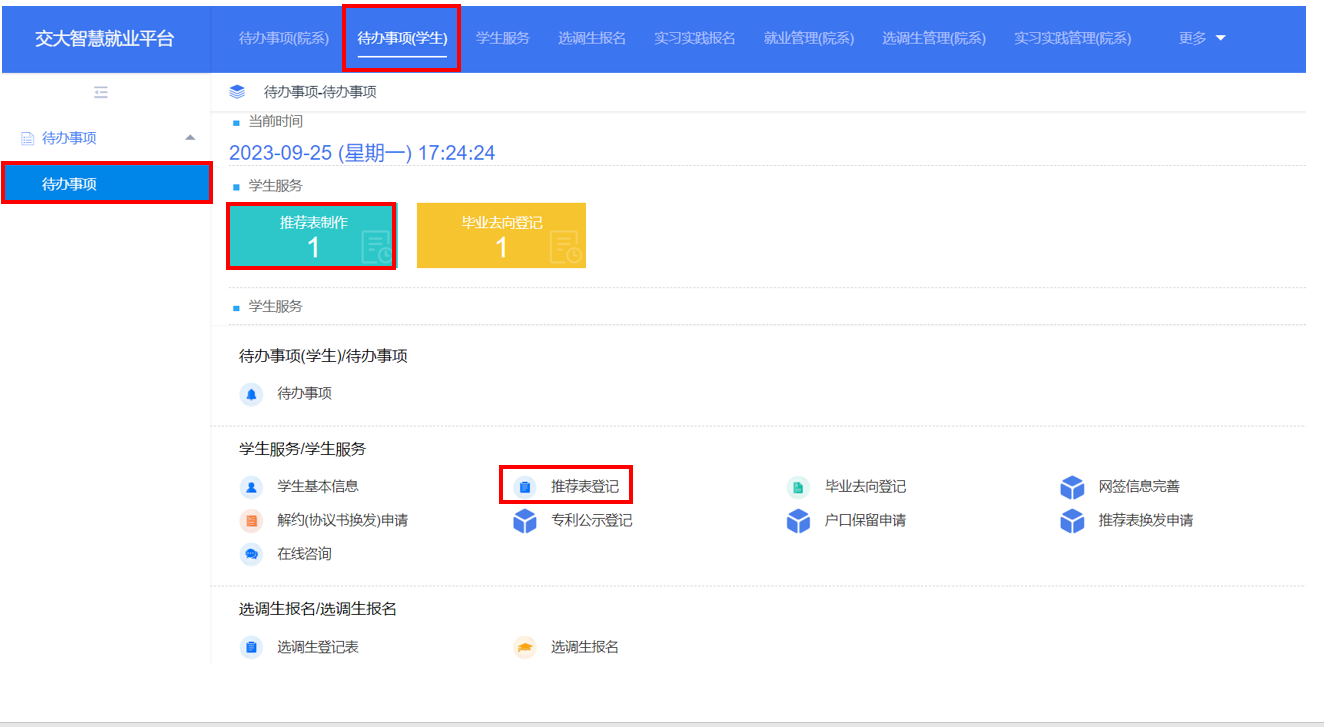Click the orange 解约(协议书换发)申请 icon

(251, 520)
